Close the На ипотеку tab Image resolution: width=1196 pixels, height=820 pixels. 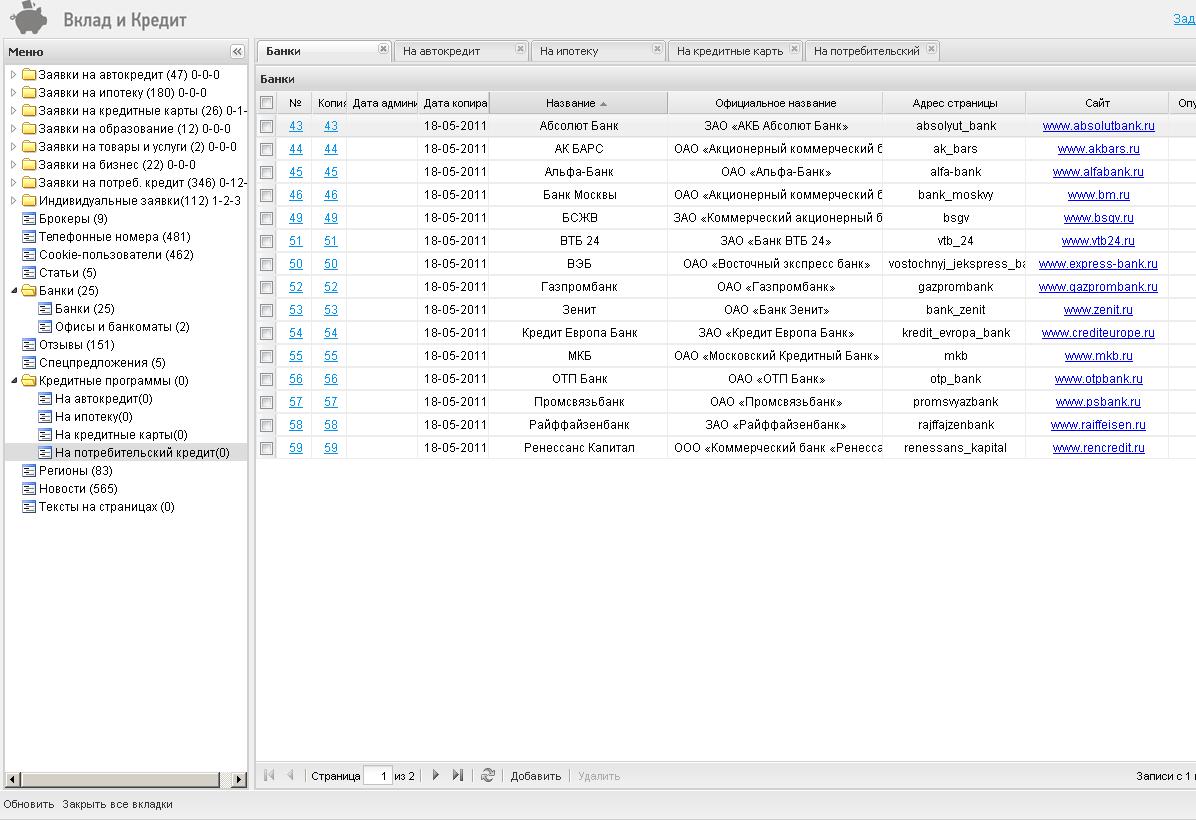[x=657, y=49]
